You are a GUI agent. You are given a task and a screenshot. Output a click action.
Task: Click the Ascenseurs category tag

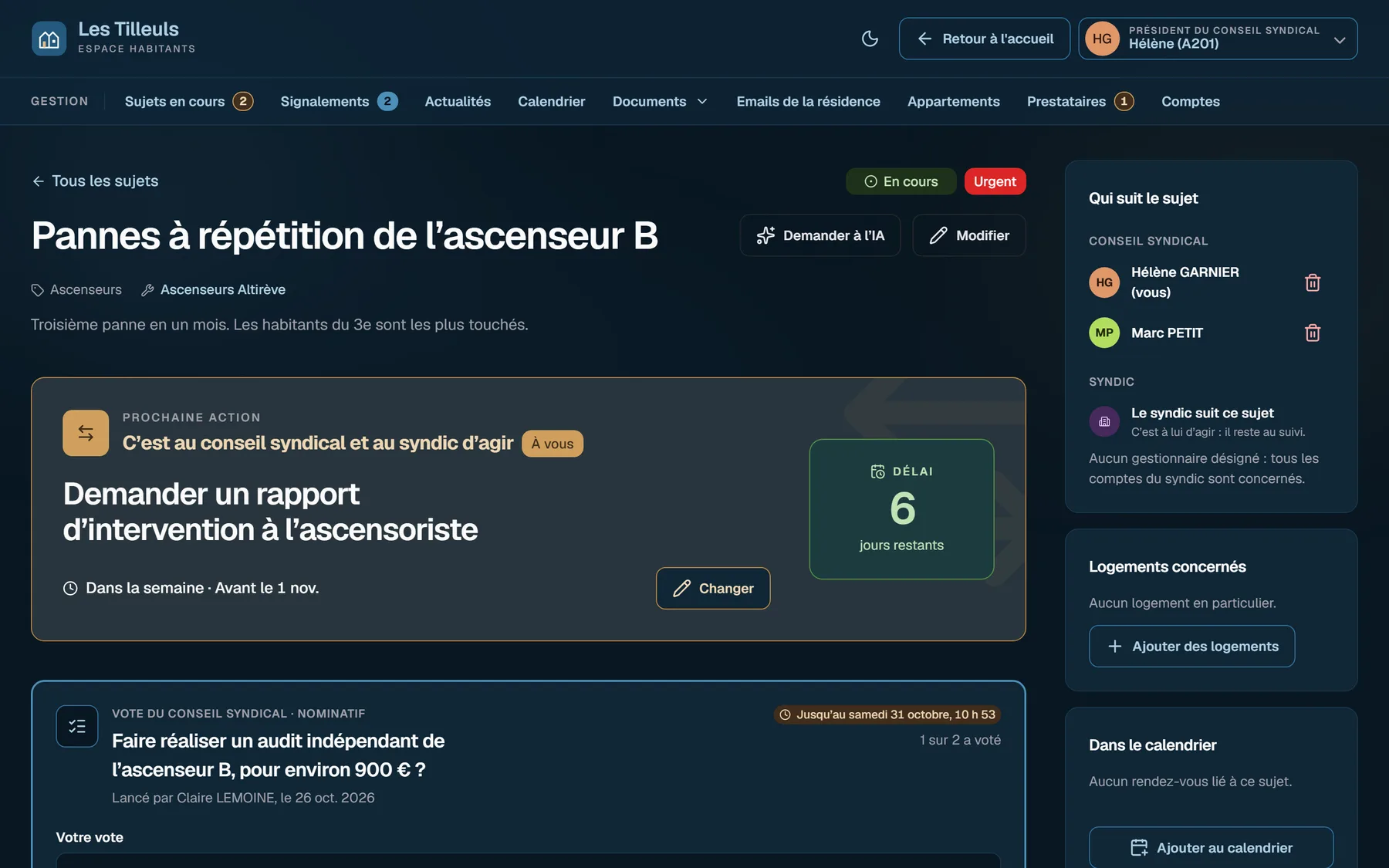[x=76, y=289]
